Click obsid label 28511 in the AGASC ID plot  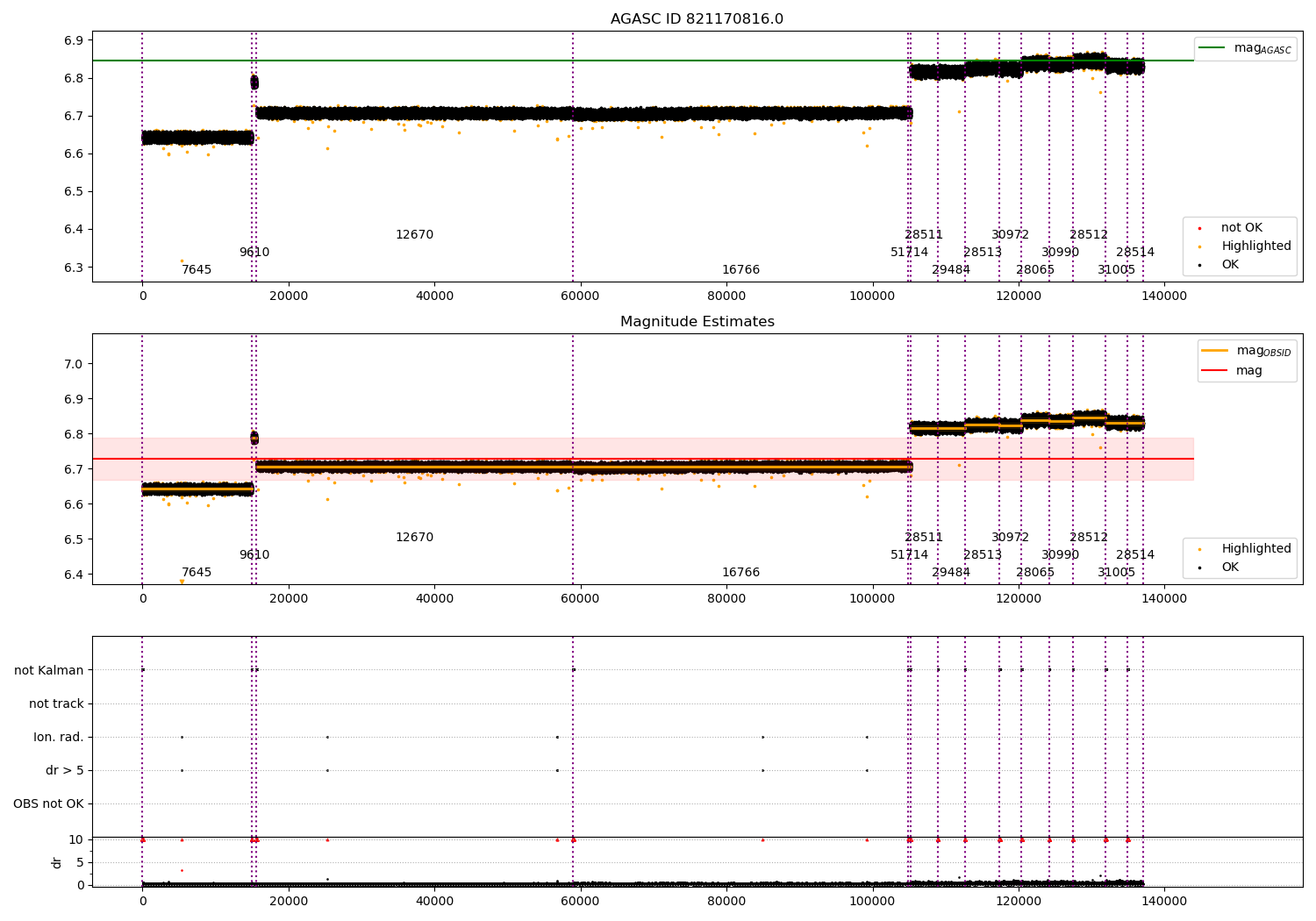[924, 235]
